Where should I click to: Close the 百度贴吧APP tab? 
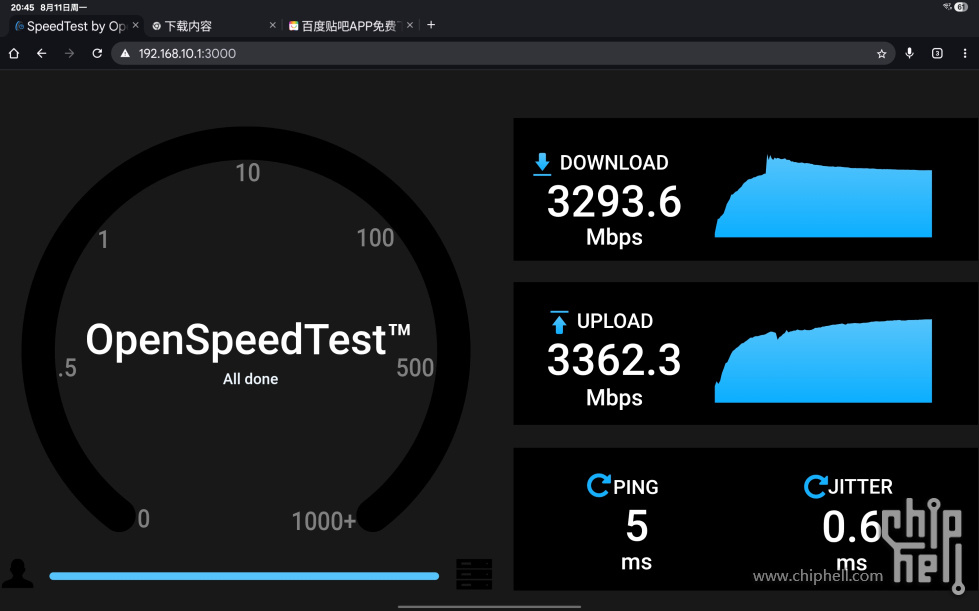410,25
